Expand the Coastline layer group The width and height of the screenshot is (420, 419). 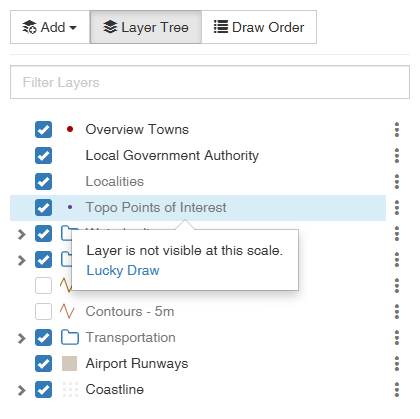click(x=22, y=390)
